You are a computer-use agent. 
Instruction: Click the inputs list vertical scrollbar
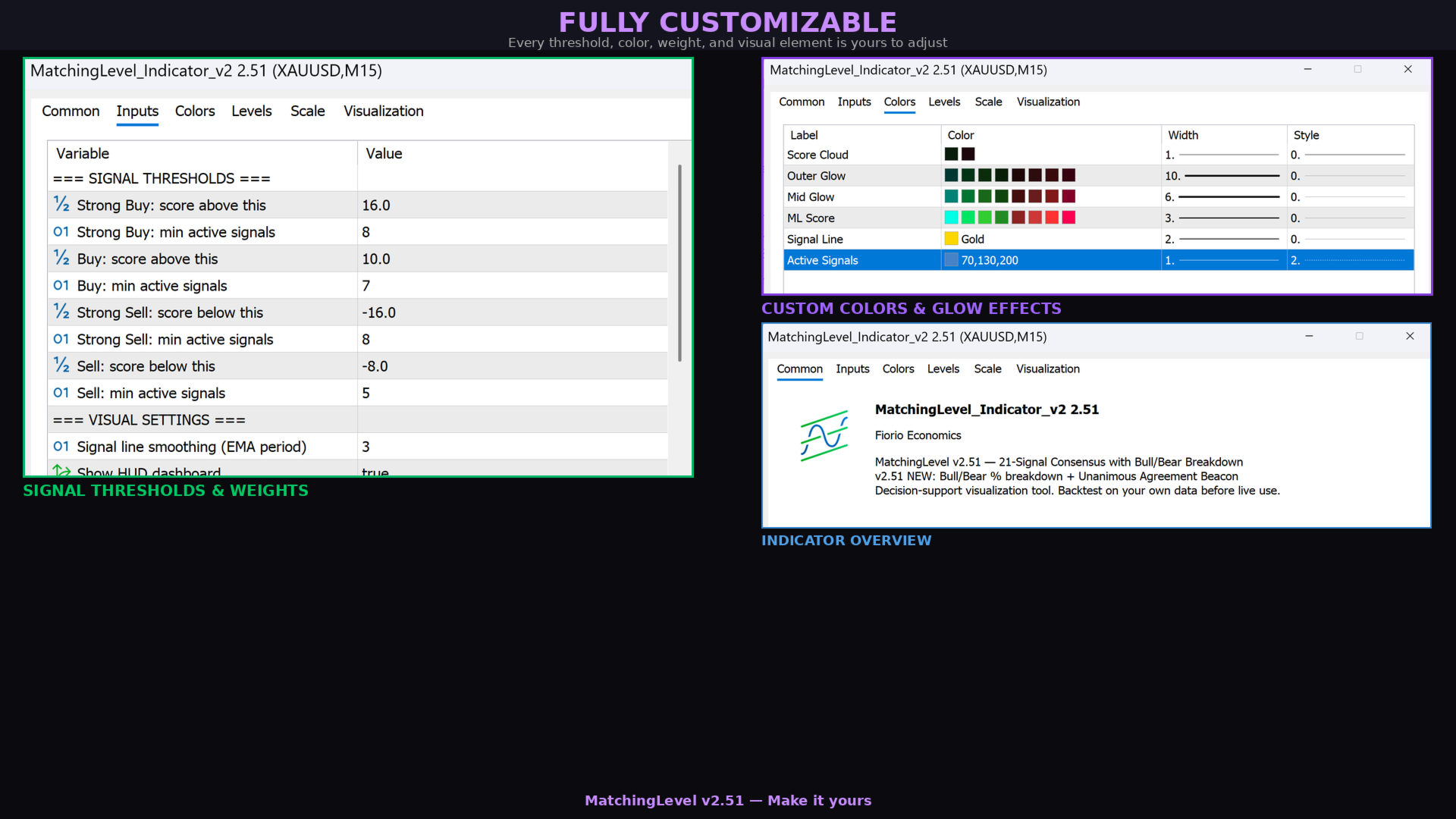click(679, 262)
